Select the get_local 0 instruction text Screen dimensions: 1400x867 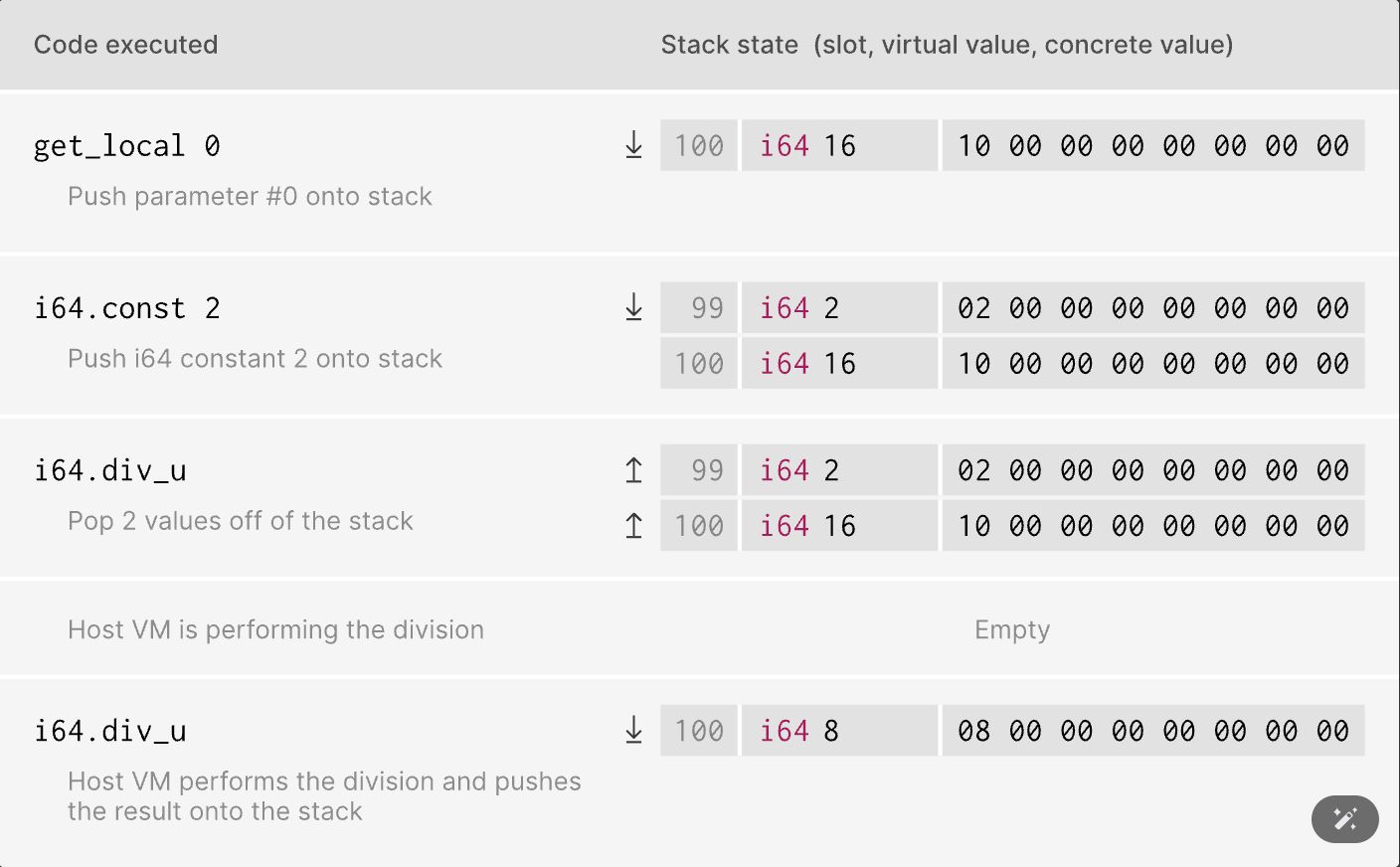126,146
